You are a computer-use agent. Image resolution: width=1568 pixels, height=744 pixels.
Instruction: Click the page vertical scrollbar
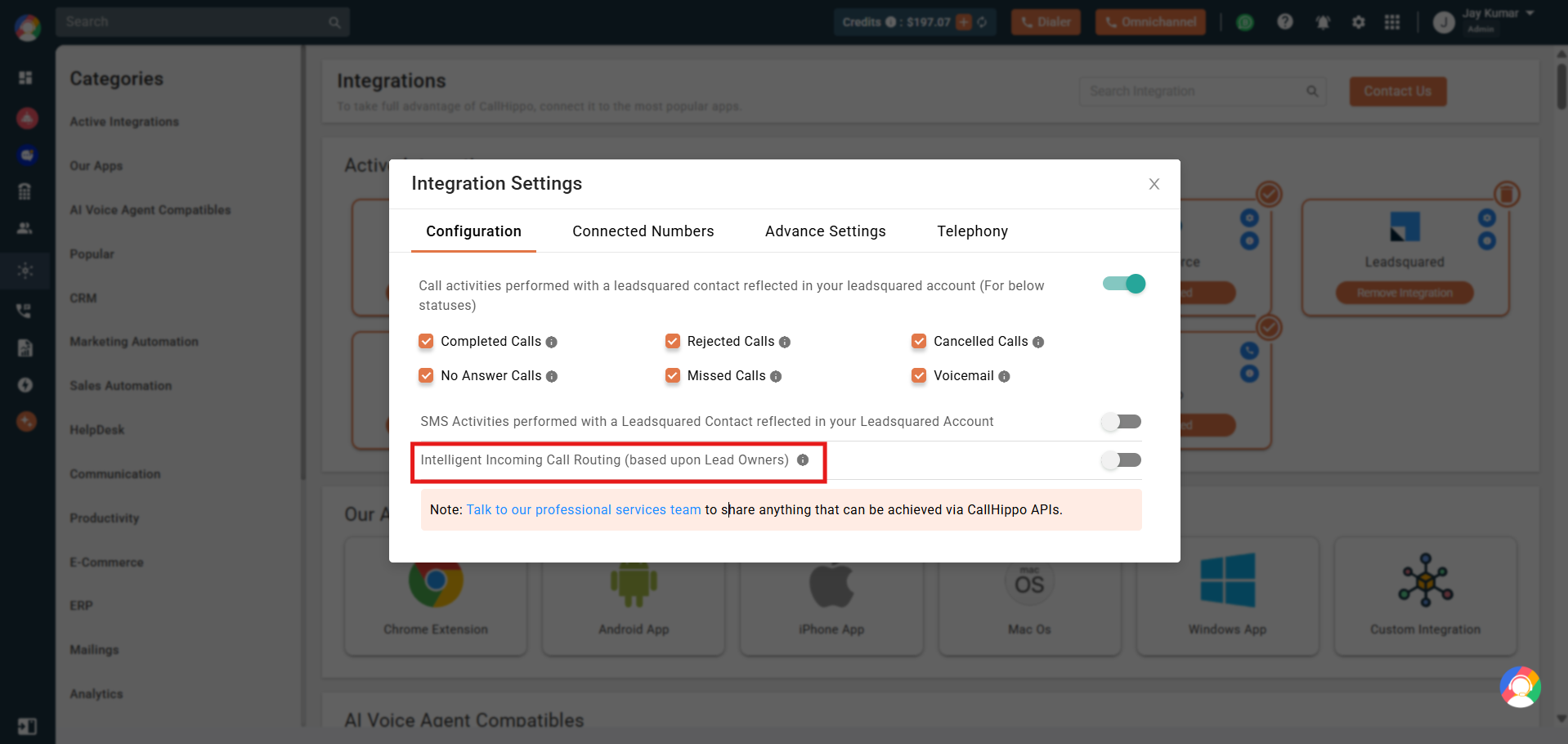click(x=1561, y=86)
